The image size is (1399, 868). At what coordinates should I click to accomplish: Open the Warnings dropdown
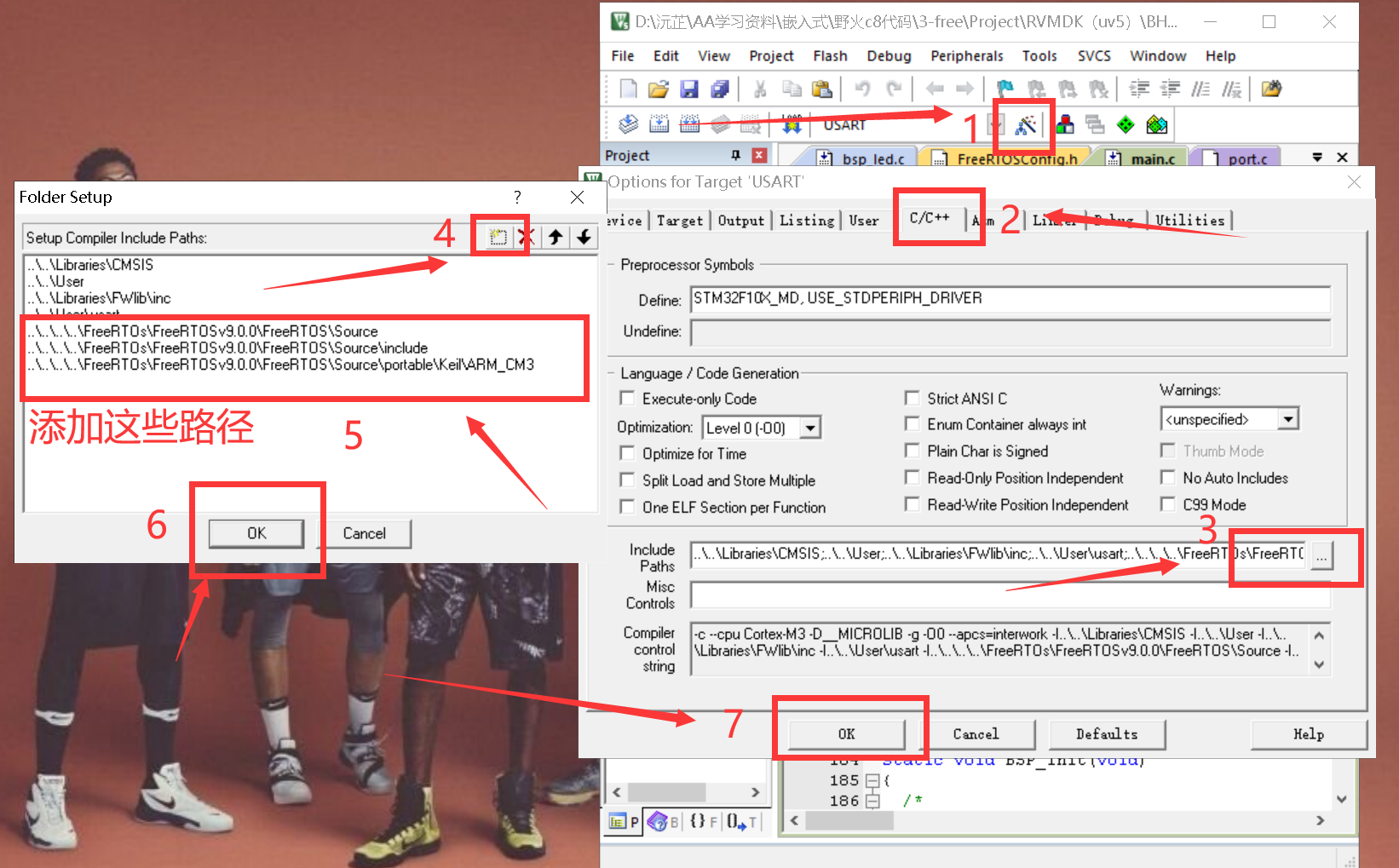click(x=1288, y=419)
